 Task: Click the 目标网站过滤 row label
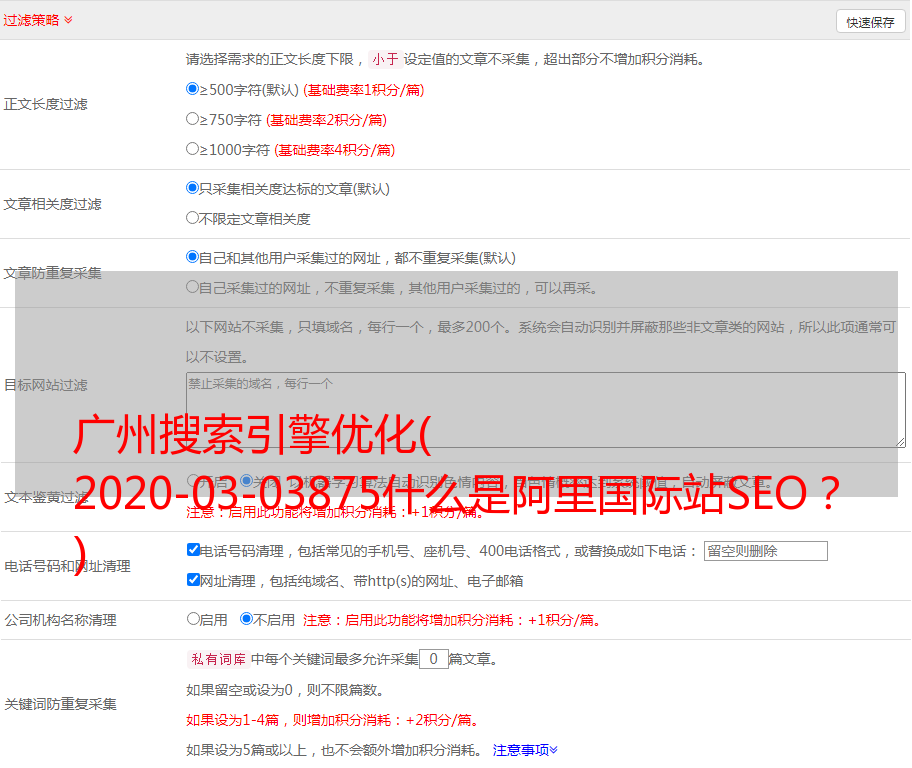46,385
